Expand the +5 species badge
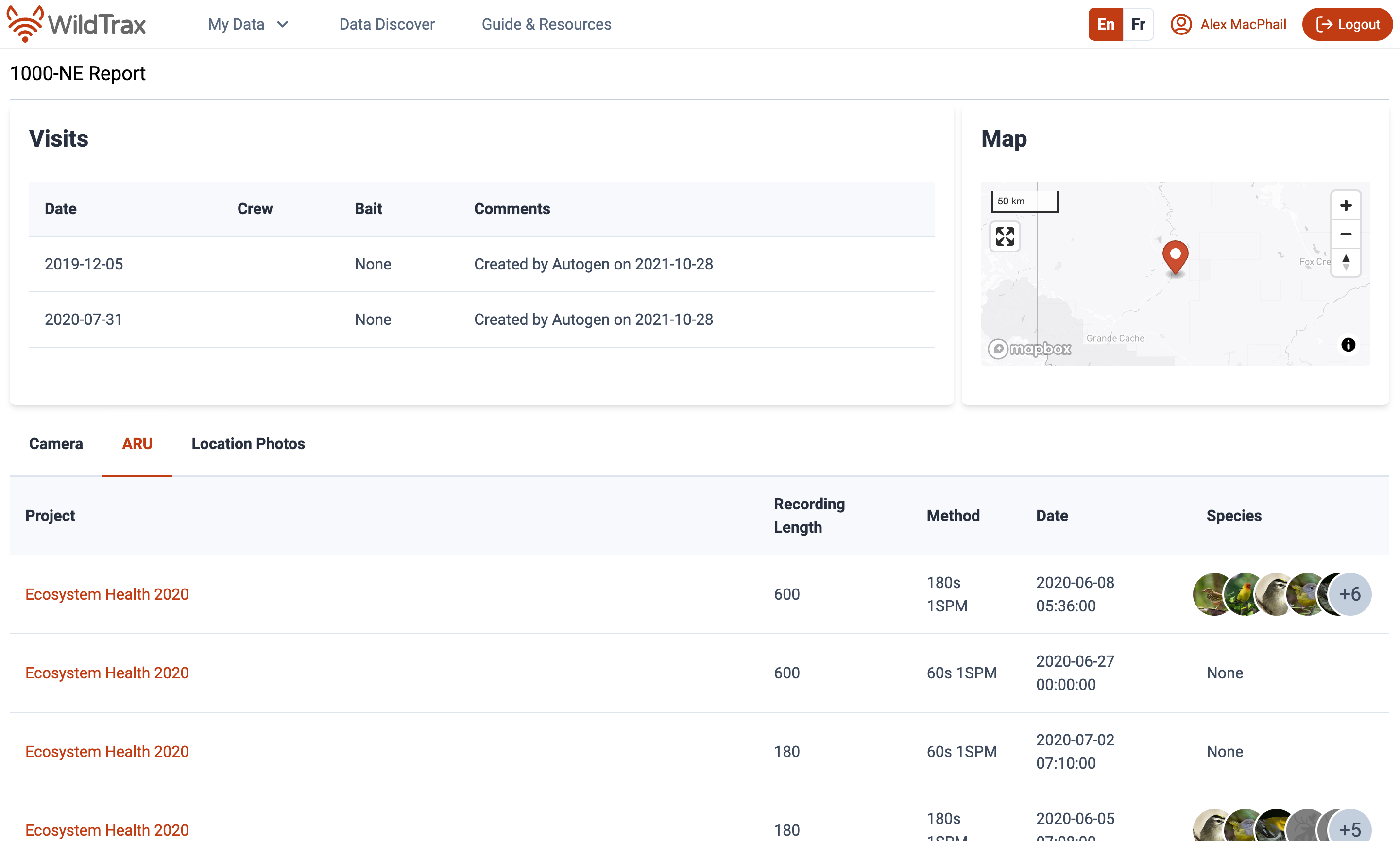The width and height of the screenshot is (1400, 841). [1349, 828]
